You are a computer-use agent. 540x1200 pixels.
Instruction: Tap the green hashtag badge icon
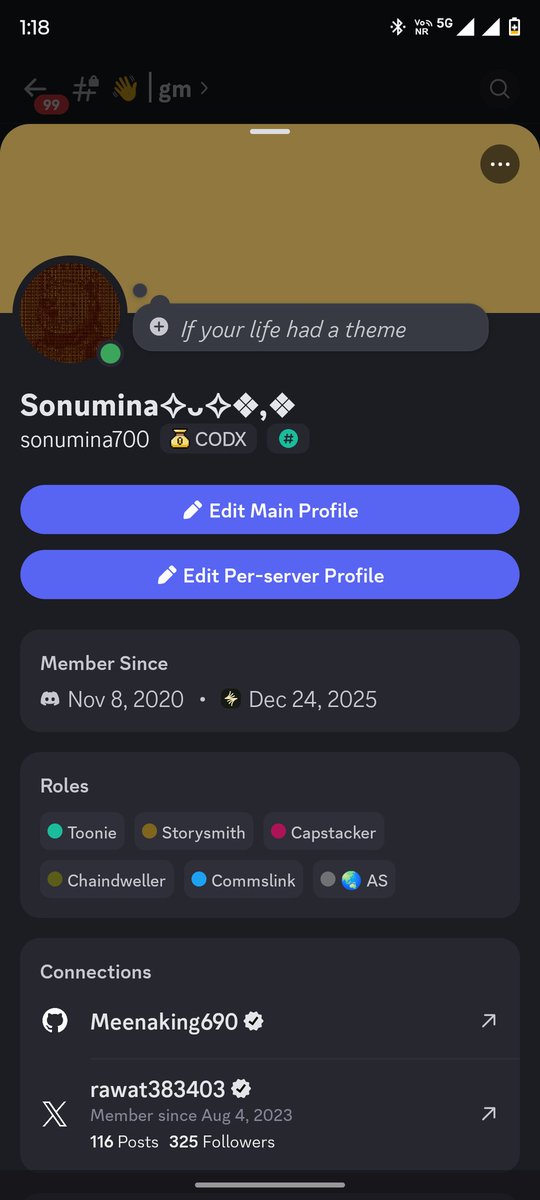point(288,439)
